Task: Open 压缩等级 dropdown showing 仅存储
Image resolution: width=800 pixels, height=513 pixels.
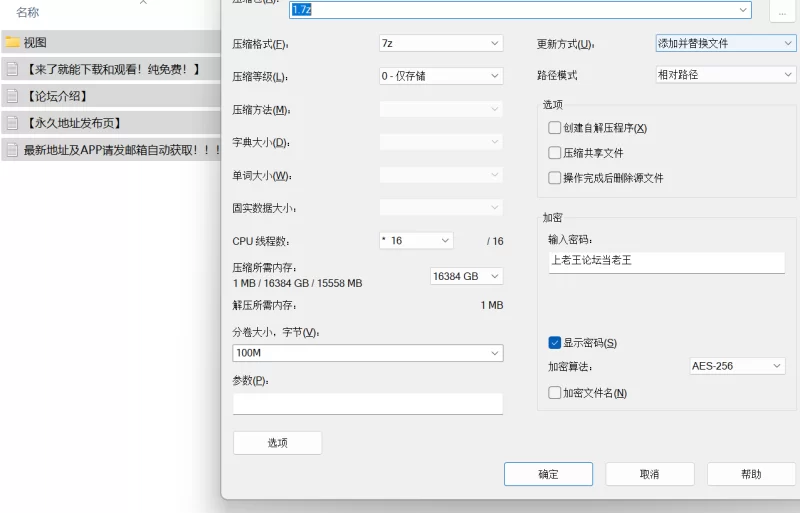Action: tap(441, 76)
